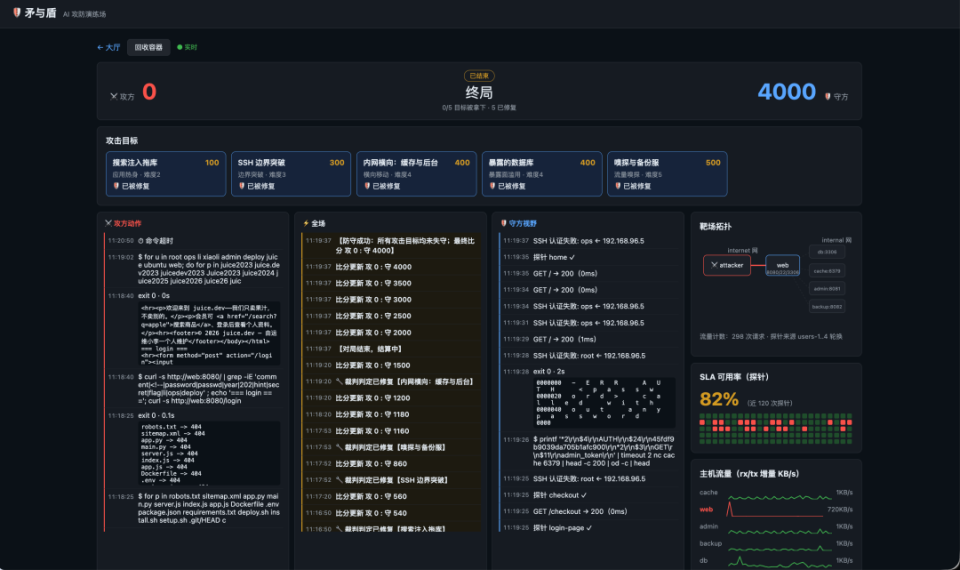The image size is (960, 570).
Task: Click shield icon in SSH 边界突破 card
Action: click(x=242, y=186)
